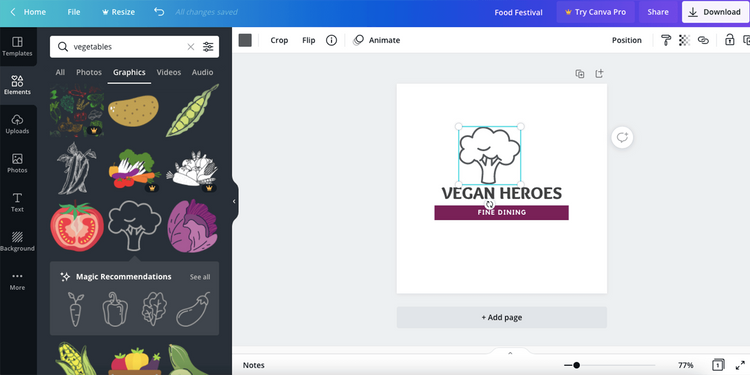The height and width of the screenshot is (375, 750).
Task: Open the transparency checkerboard icon
Action: coord(684,40)
